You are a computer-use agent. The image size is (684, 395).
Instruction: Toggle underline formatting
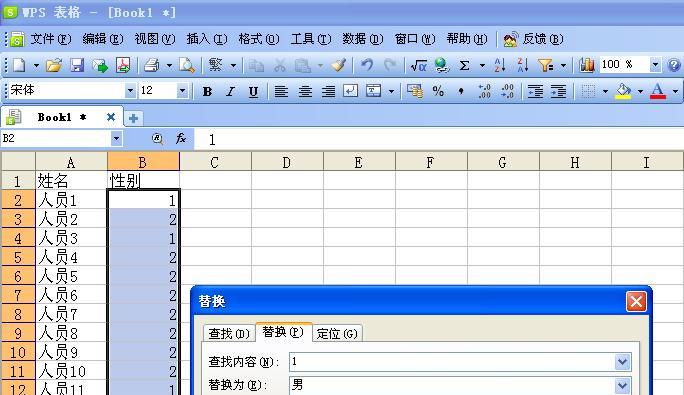pyautogui.click(x=253, y=92)
